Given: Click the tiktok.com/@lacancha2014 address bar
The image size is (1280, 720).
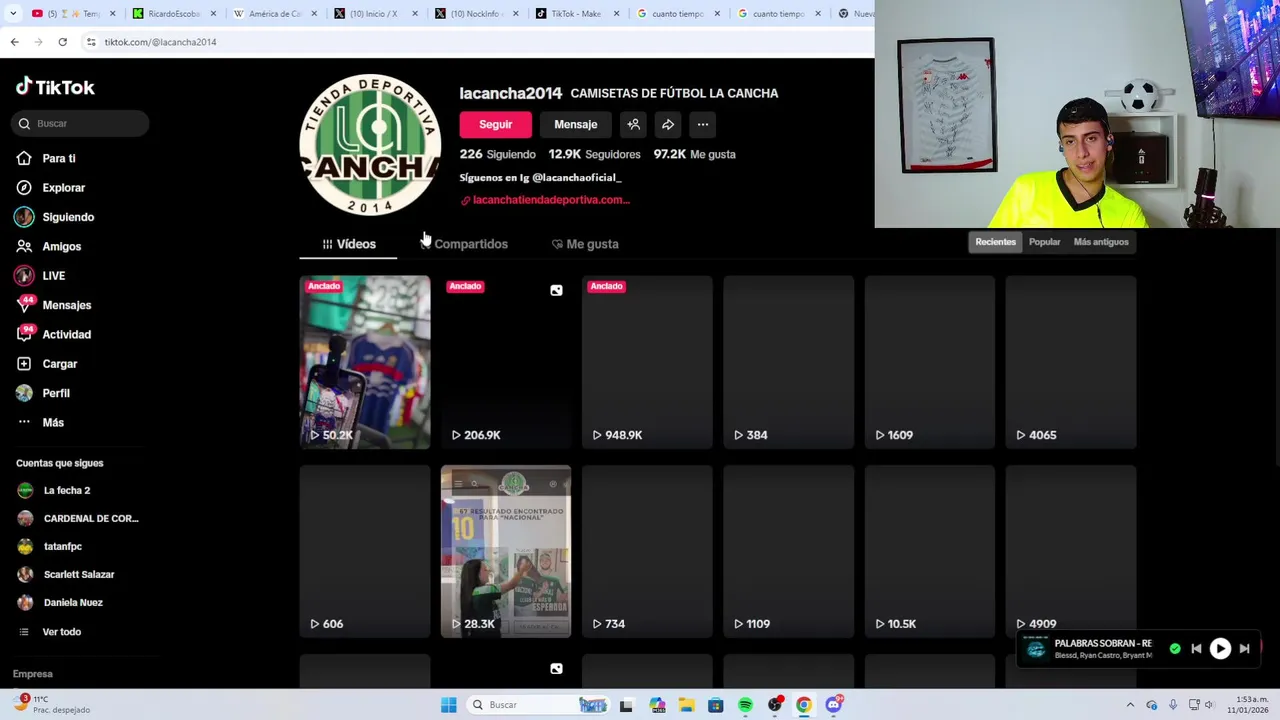Looking at the screenshot, I should 160,42.
